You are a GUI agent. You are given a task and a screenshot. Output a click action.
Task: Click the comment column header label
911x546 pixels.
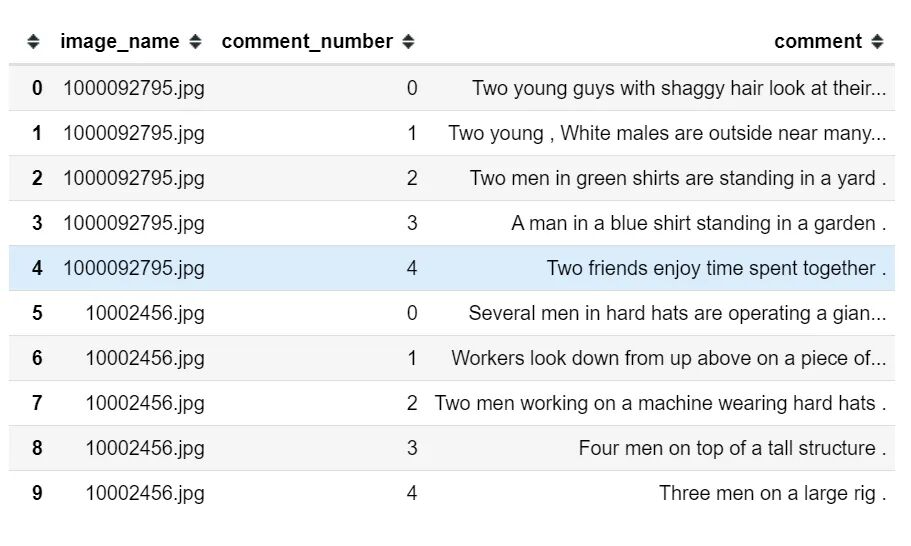click(x=817, y=42)
